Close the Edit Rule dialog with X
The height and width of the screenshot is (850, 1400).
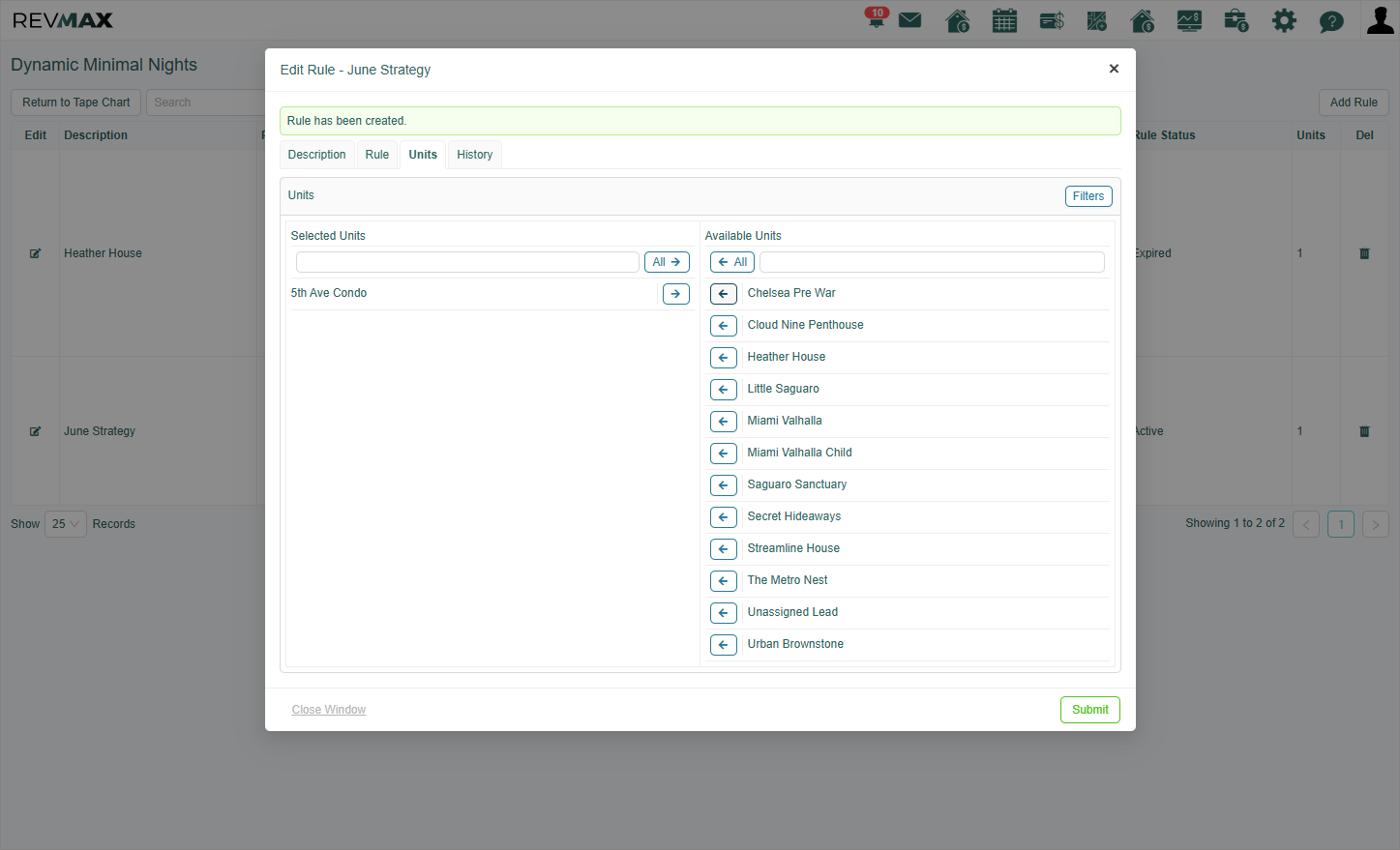1114,69
